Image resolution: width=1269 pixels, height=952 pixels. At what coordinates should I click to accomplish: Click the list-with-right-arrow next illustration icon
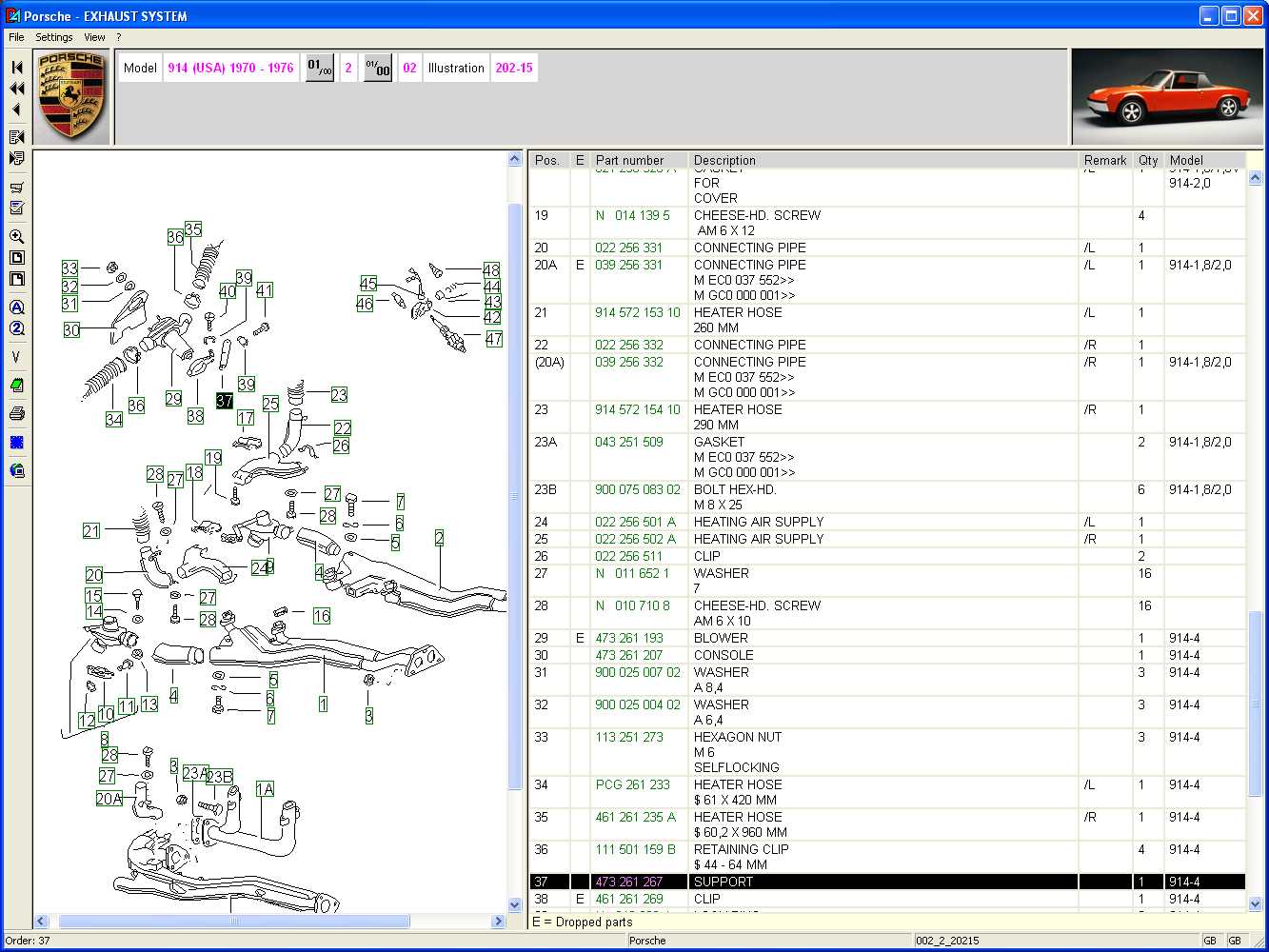point(16,158)
